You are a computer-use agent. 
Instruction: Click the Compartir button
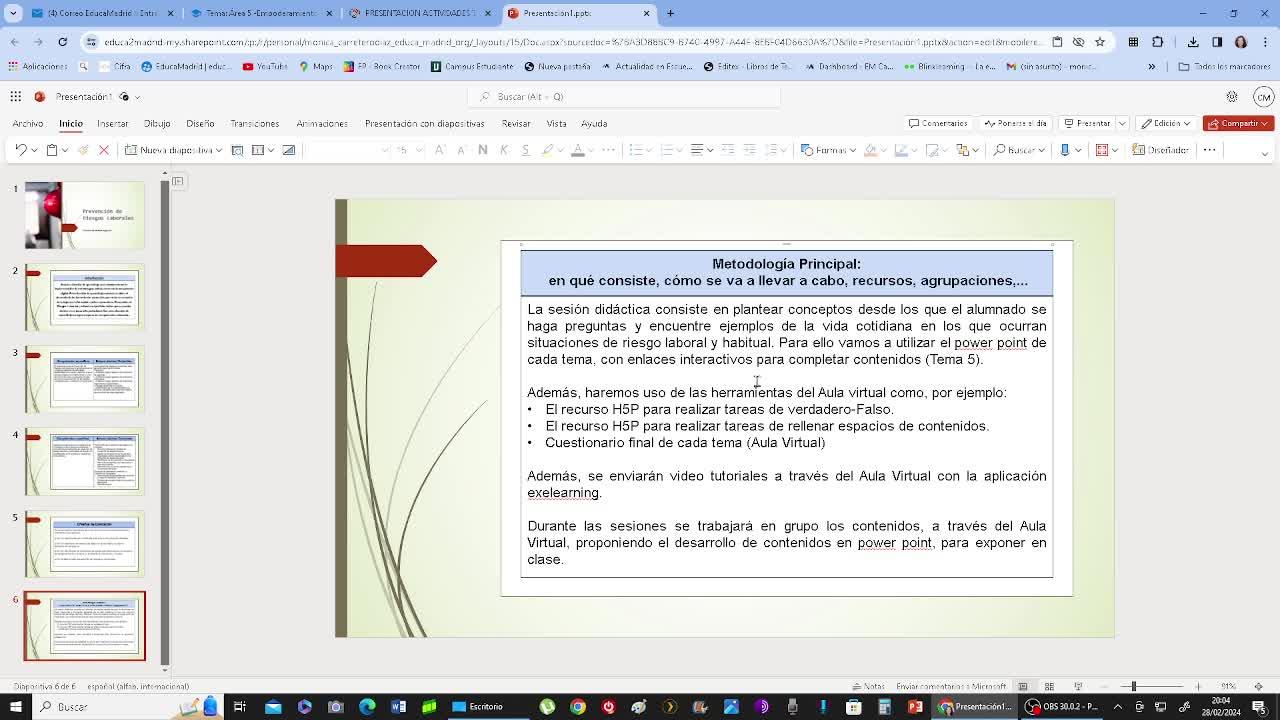point(1238,123)
